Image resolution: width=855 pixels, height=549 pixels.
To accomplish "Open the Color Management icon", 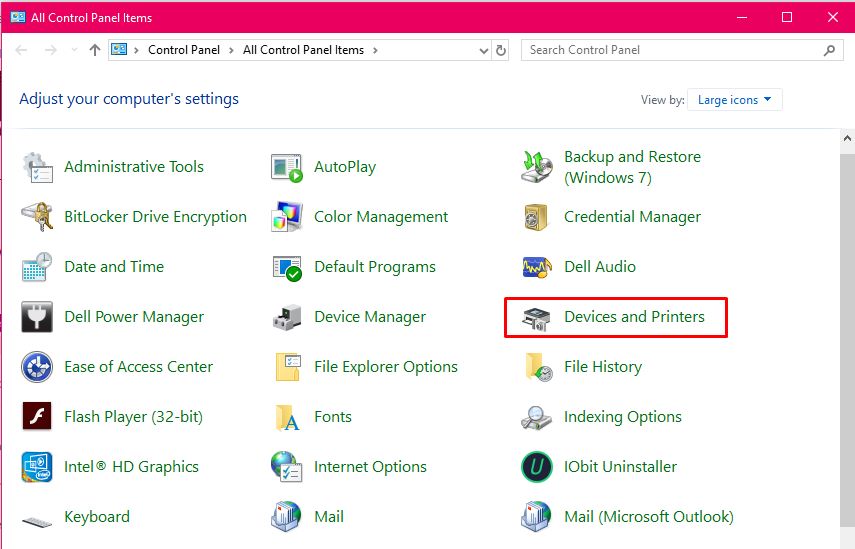I will click(287, 216).
